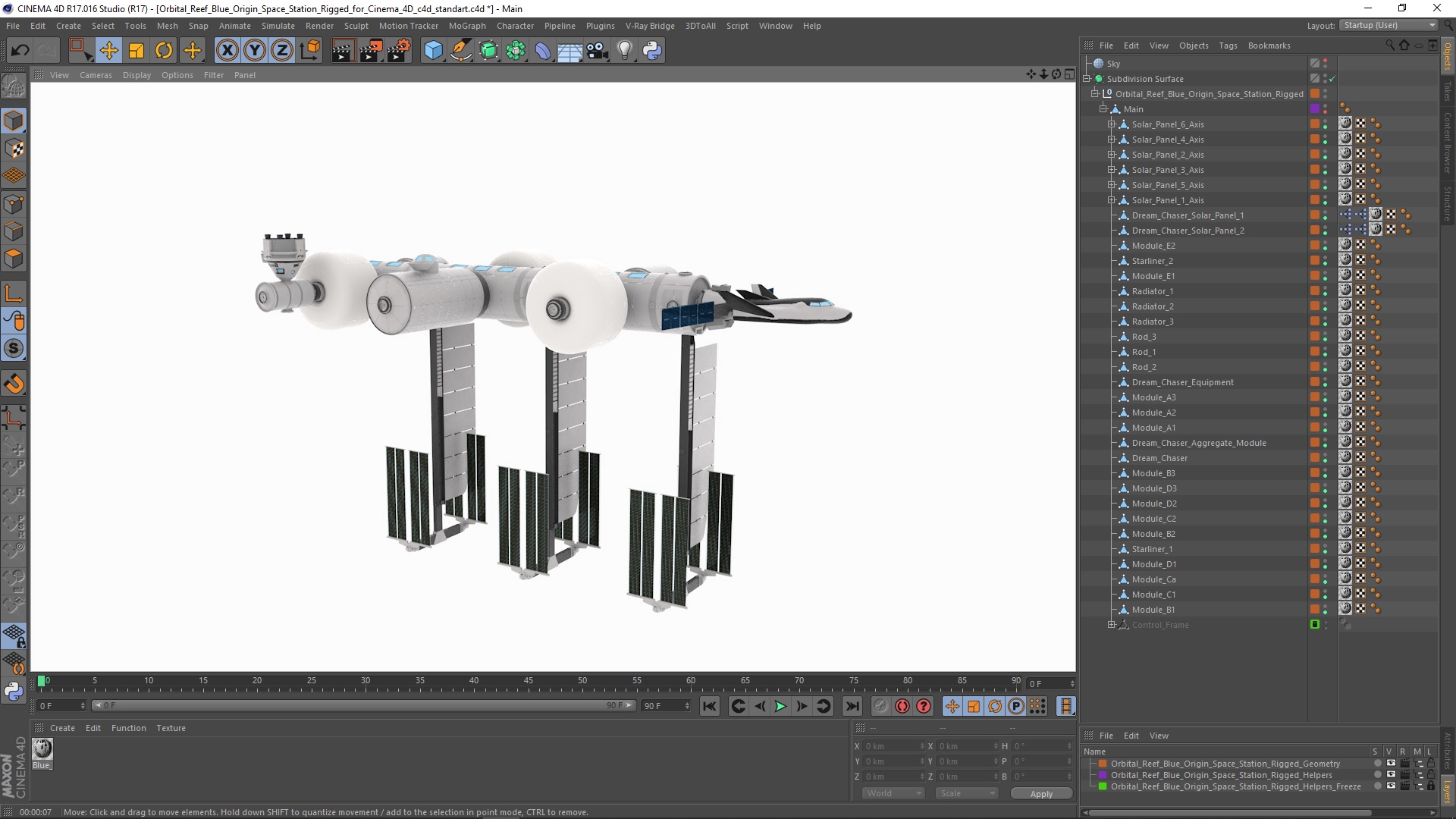The width and height of the screenshot is (1456, 819).
Task: Select Dream_Chaser object in tree
Action: (1159, 458)
